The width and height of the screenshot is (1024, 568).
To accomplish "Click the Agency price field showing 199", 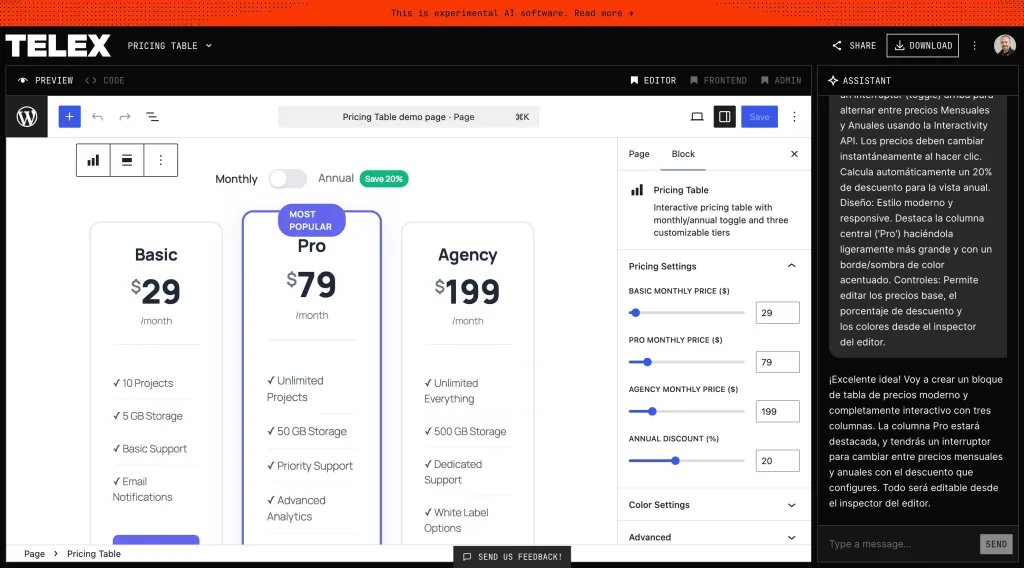I will 777,411.
